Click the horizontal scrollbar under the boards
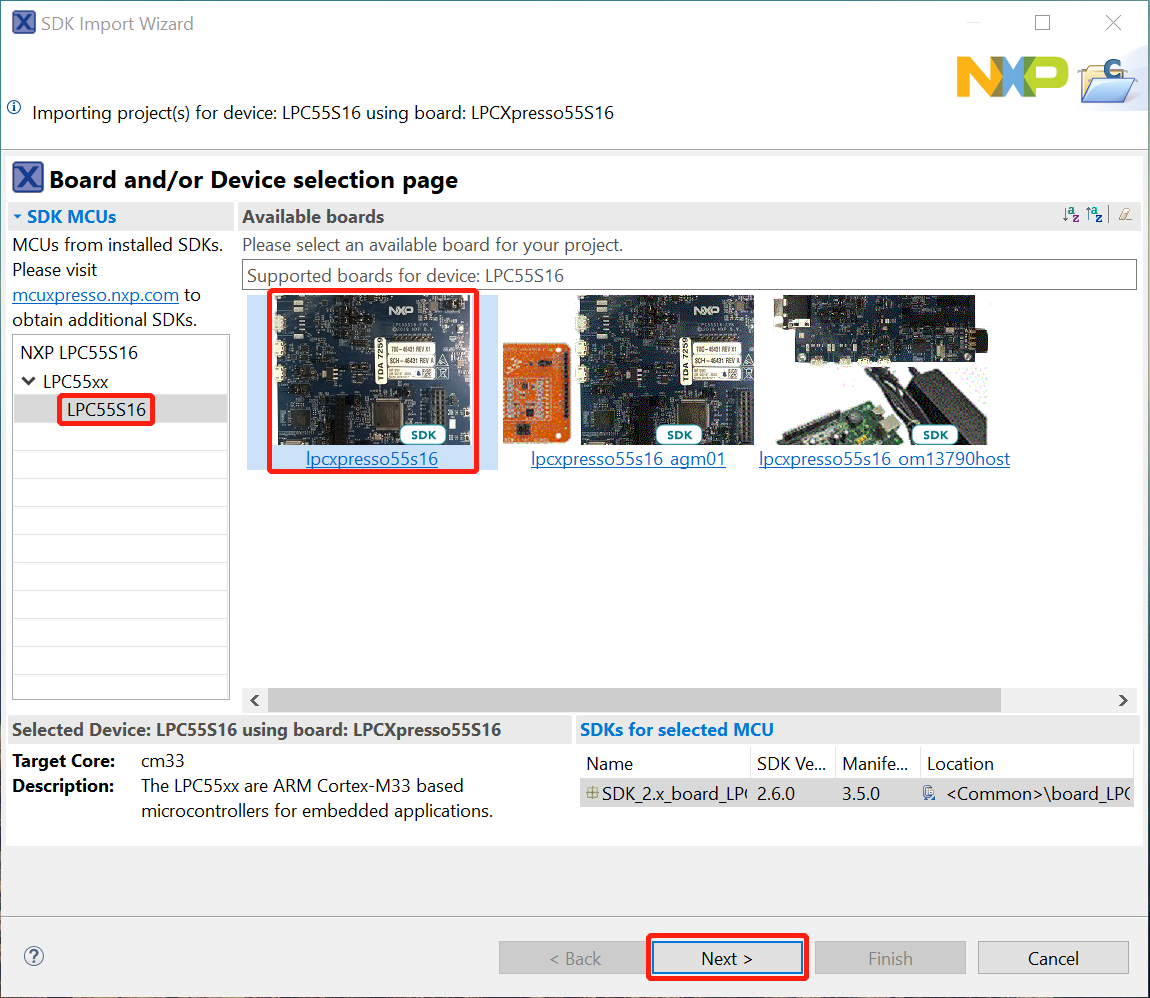The height and width of the screenshot is (998, 1150). 634,700
